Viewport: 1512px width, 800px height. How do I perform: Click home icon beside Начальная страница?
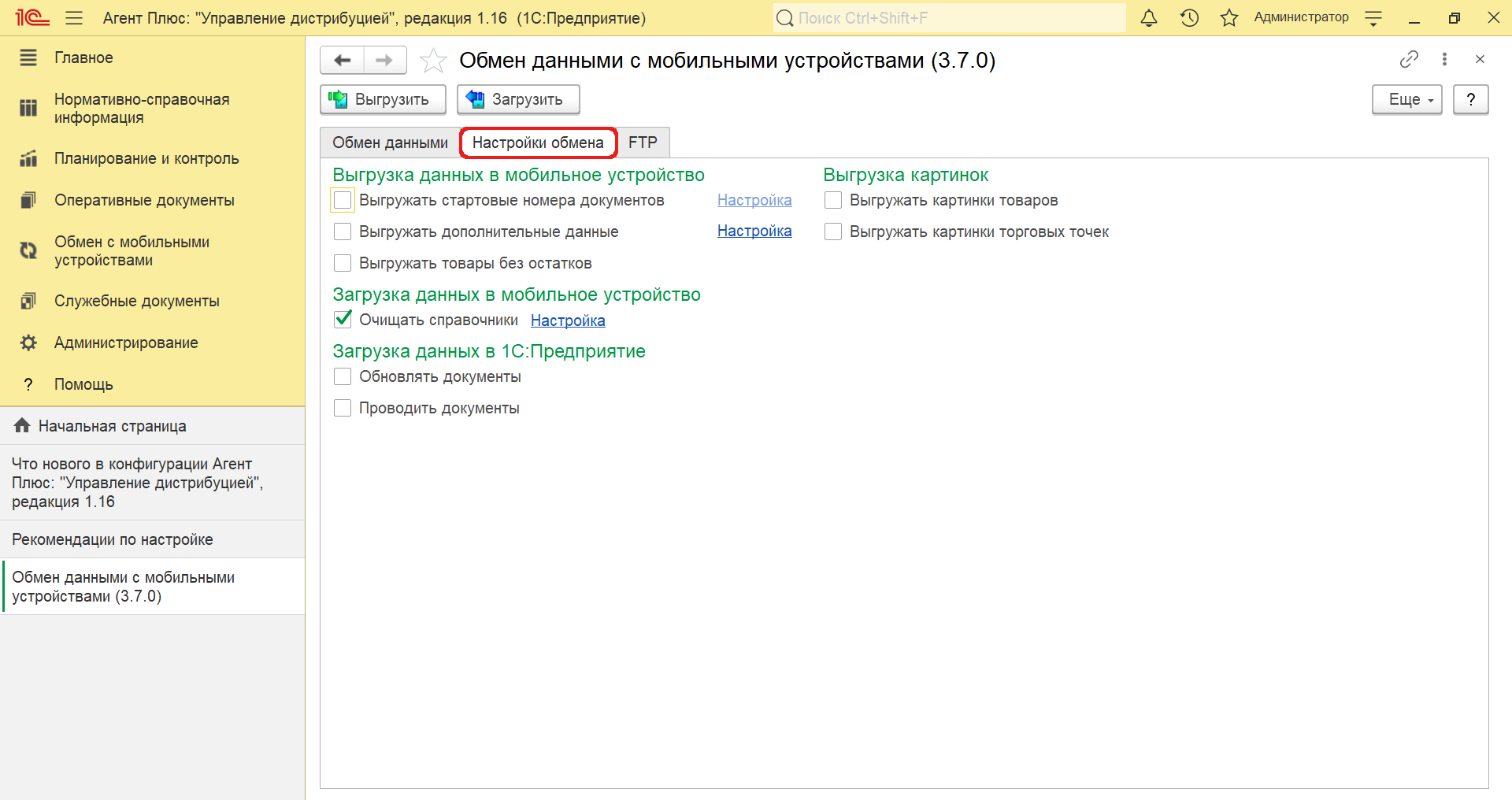coord(22,426)
